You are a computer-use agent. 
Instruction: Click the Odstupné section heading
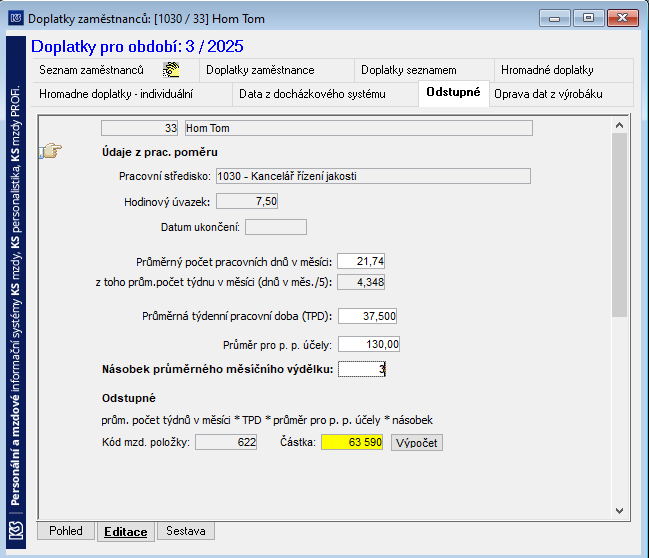pyautogui.click(x=129, y=398)
